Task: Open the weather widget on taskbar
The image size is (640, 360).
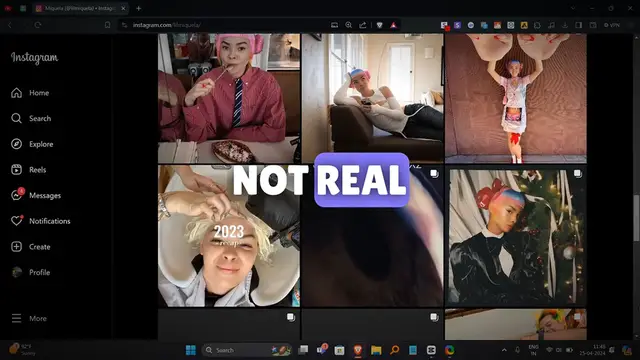Action: coord(22,350)
